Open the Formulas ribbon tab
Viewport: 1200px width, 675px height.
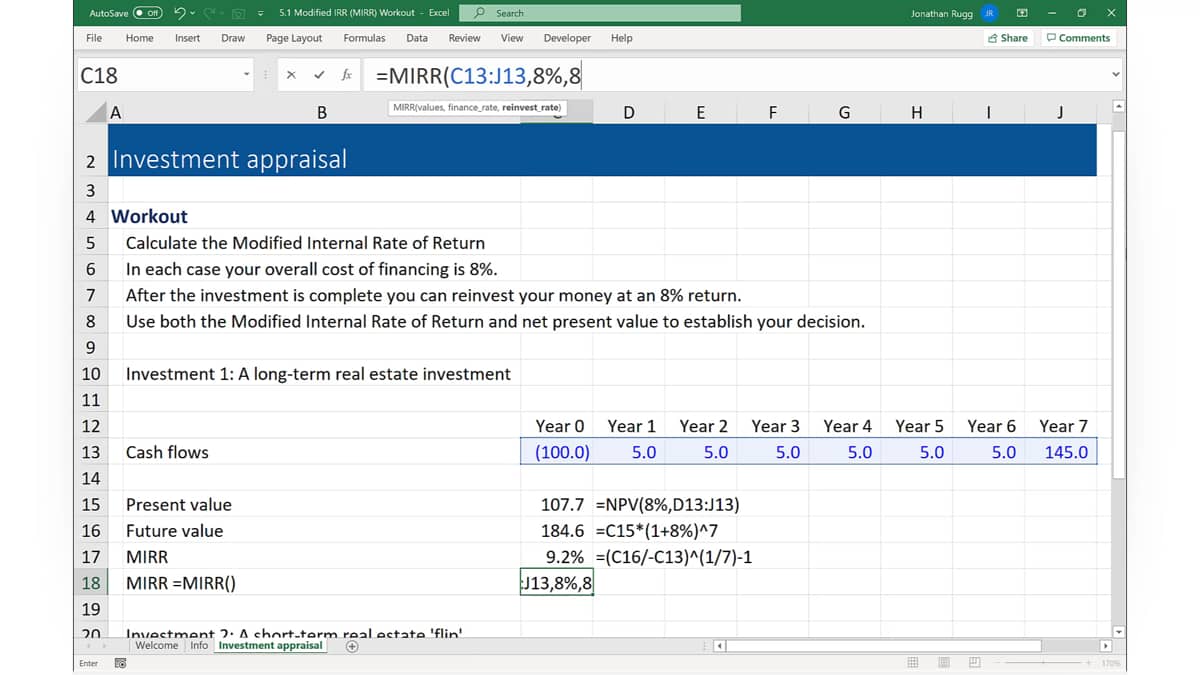(x=364, y=38)
